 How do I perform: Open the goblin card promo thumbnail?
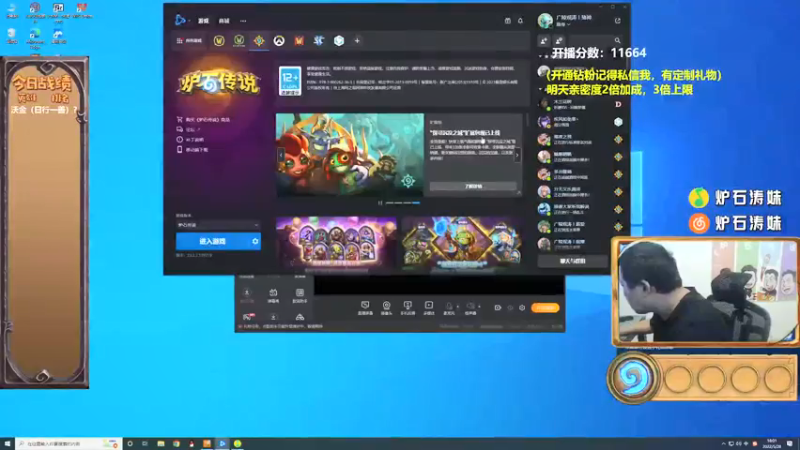coord(461,242)
